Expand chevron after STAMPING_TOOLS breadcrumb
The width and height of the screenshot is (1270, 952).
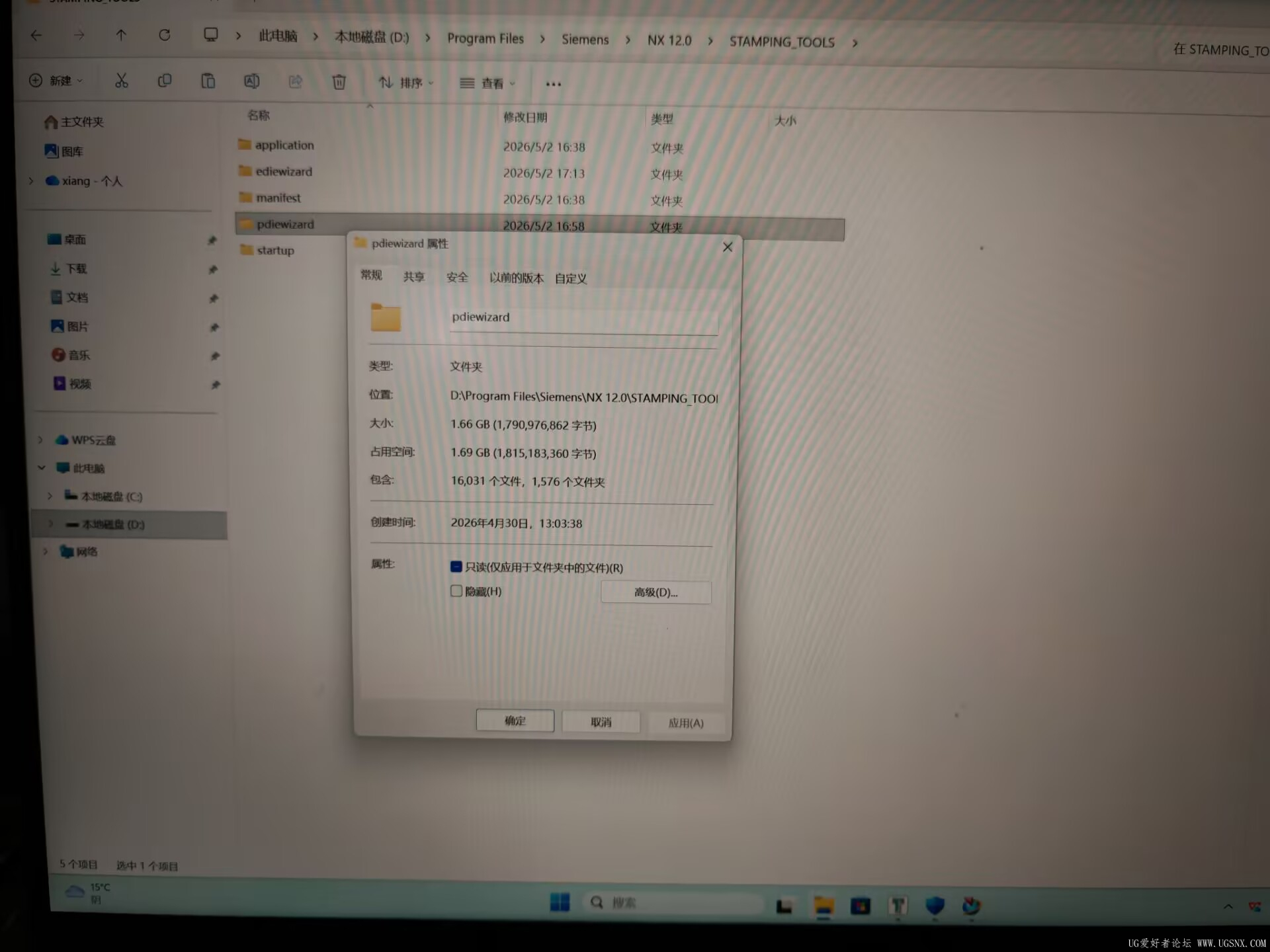click(855, 43)
